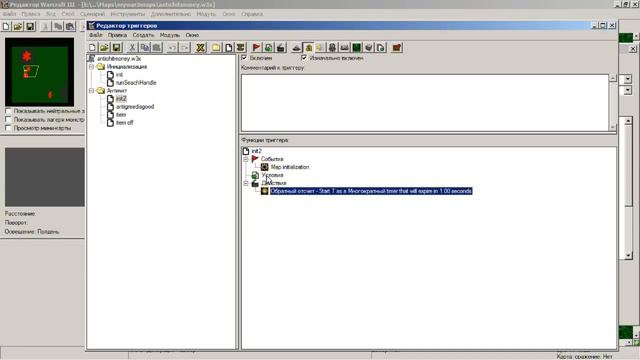Select the "Map initialization" event

tap(290, 167)
